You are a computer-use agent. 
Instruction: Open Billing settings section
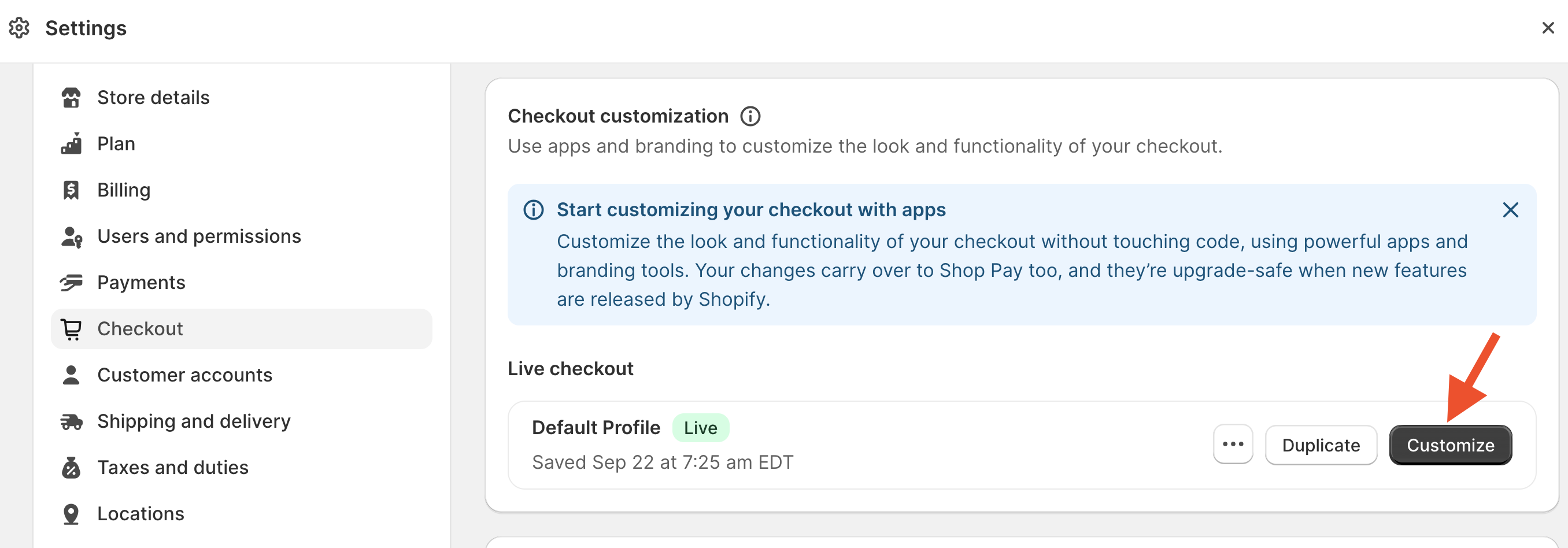124,190
